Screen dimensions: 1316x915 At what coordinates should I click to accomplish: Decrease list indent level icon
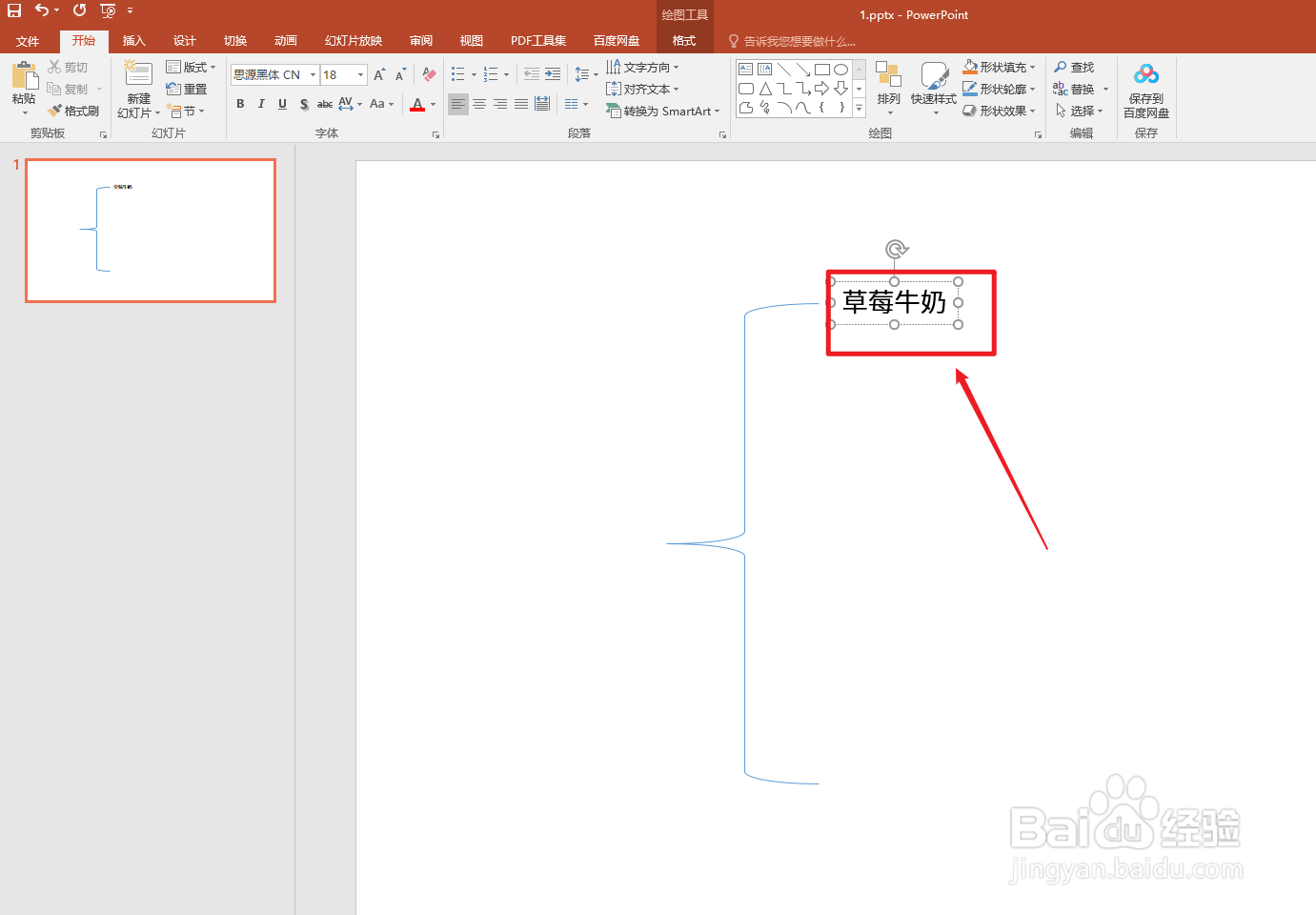532,74
